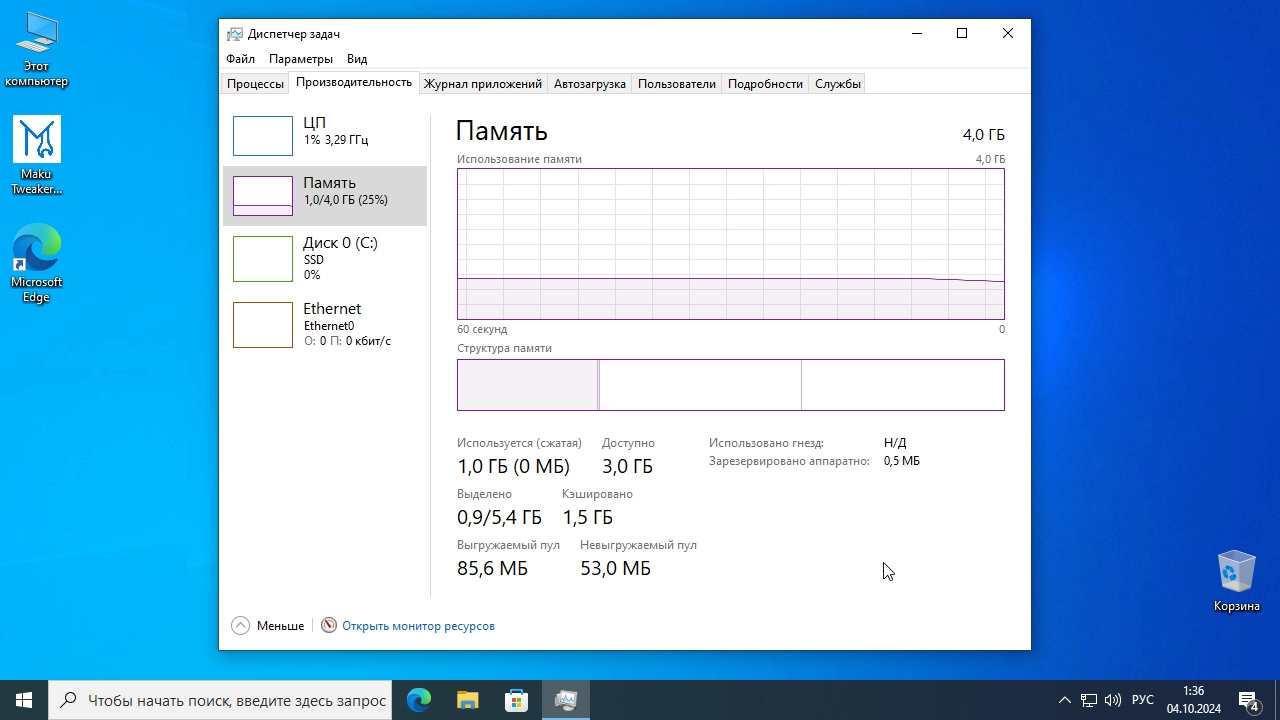
Task: Switch to Журнал приложений tab
Action: (483, 84)
